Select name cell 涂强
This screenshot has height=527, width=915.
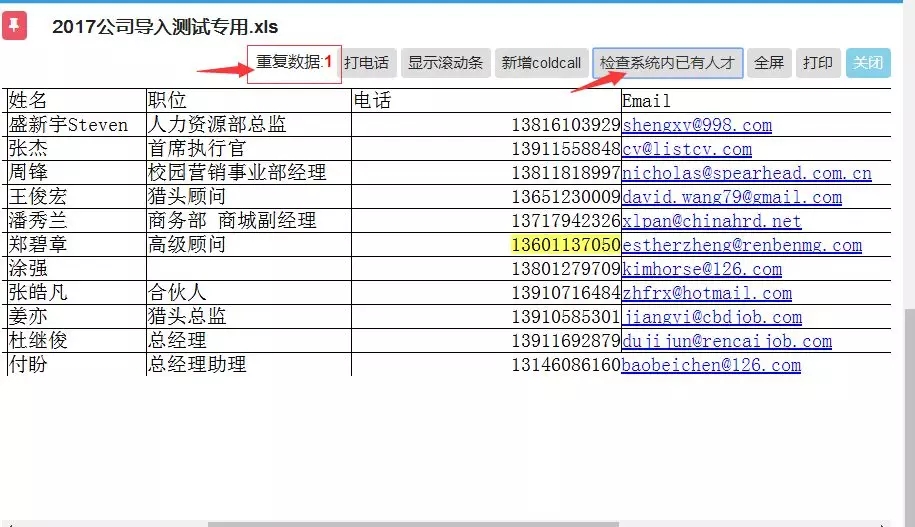coord(76,268)
